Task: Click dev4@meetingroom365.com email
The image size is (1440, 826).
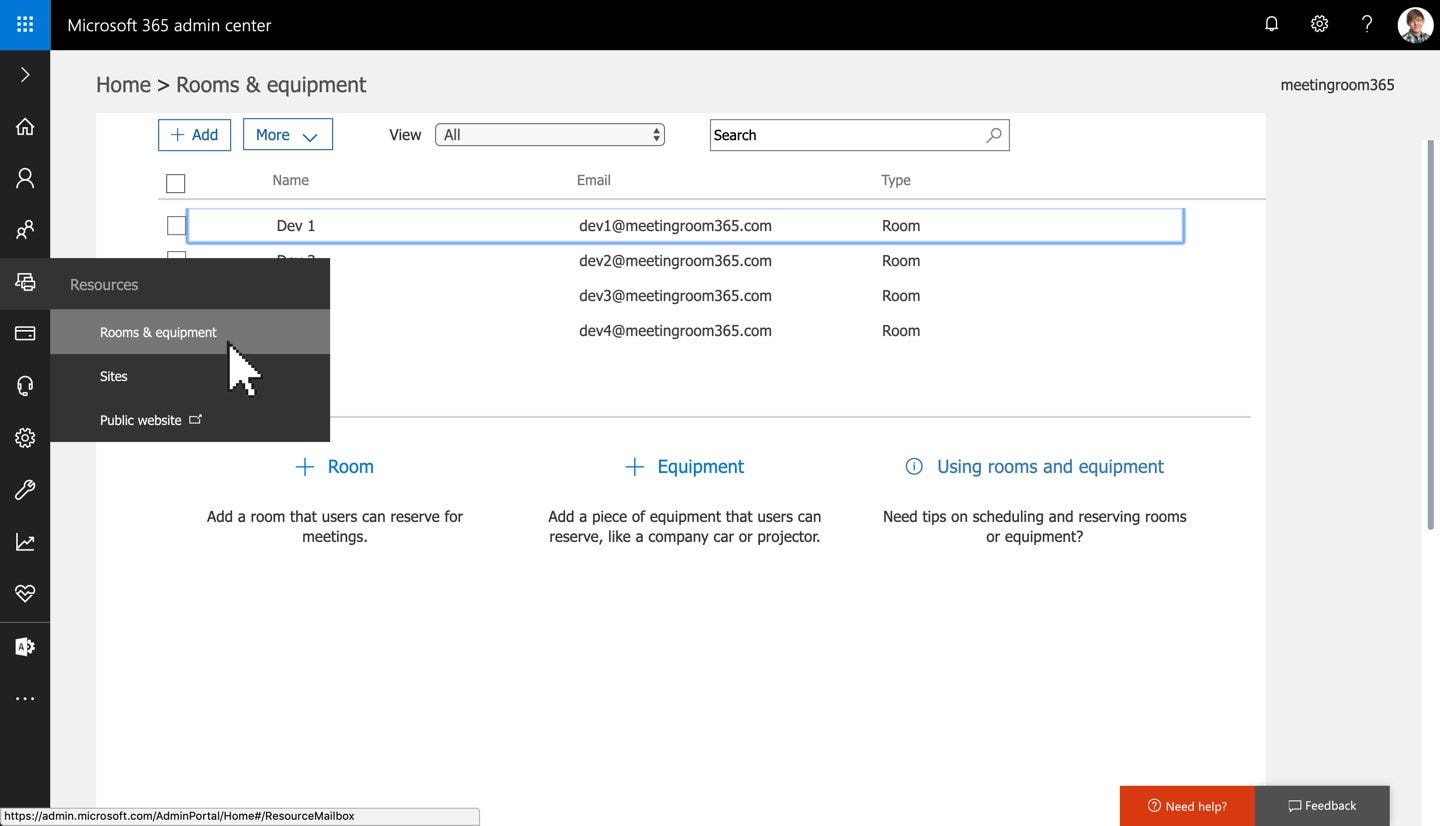Action: (x=675, y=331)
